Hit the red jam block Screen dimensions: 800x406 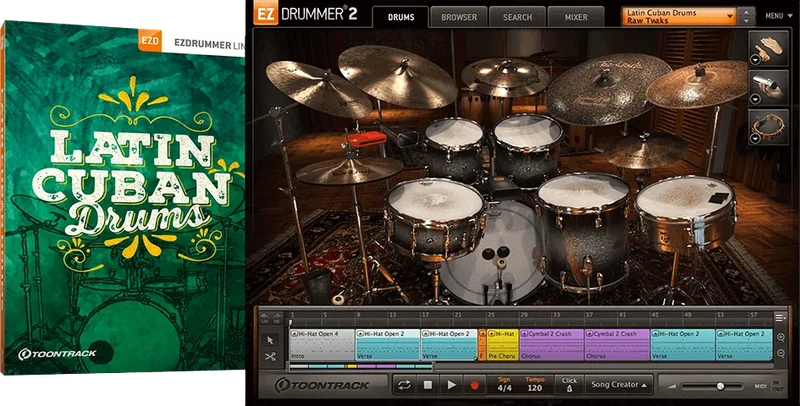[366, 139]
